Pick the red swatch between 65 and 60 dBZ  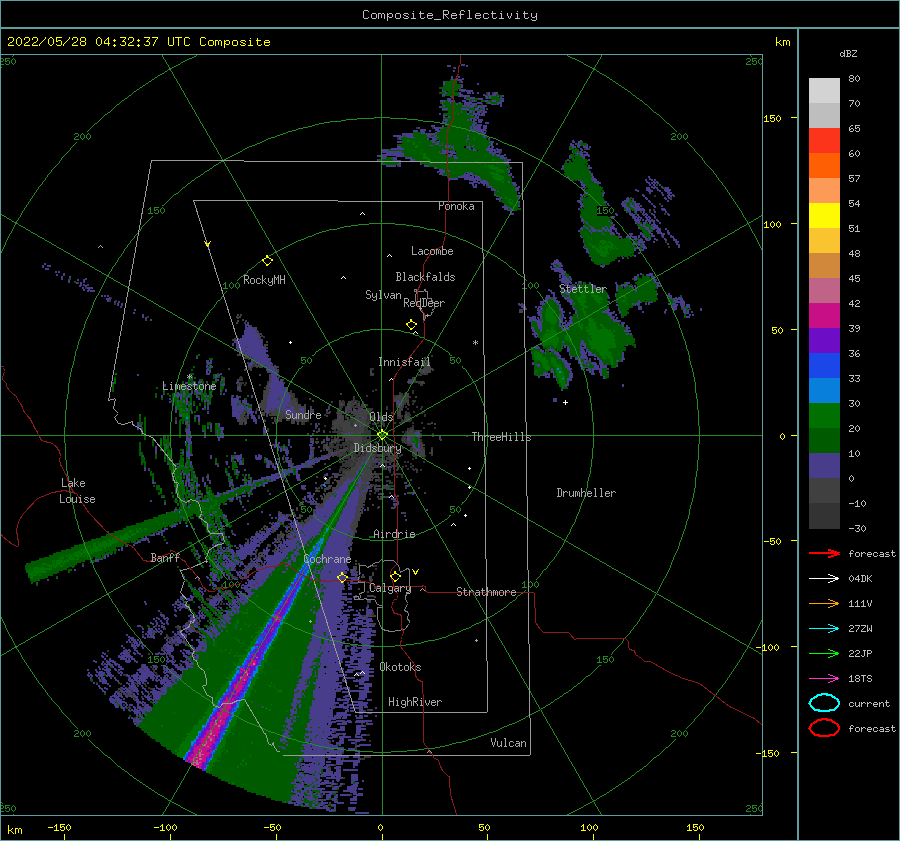click(x=824, y=141)
